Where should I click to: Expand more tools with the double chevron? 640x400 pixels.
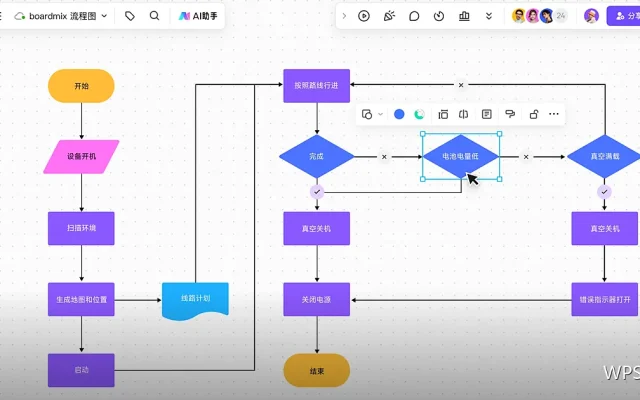point(489,16)
